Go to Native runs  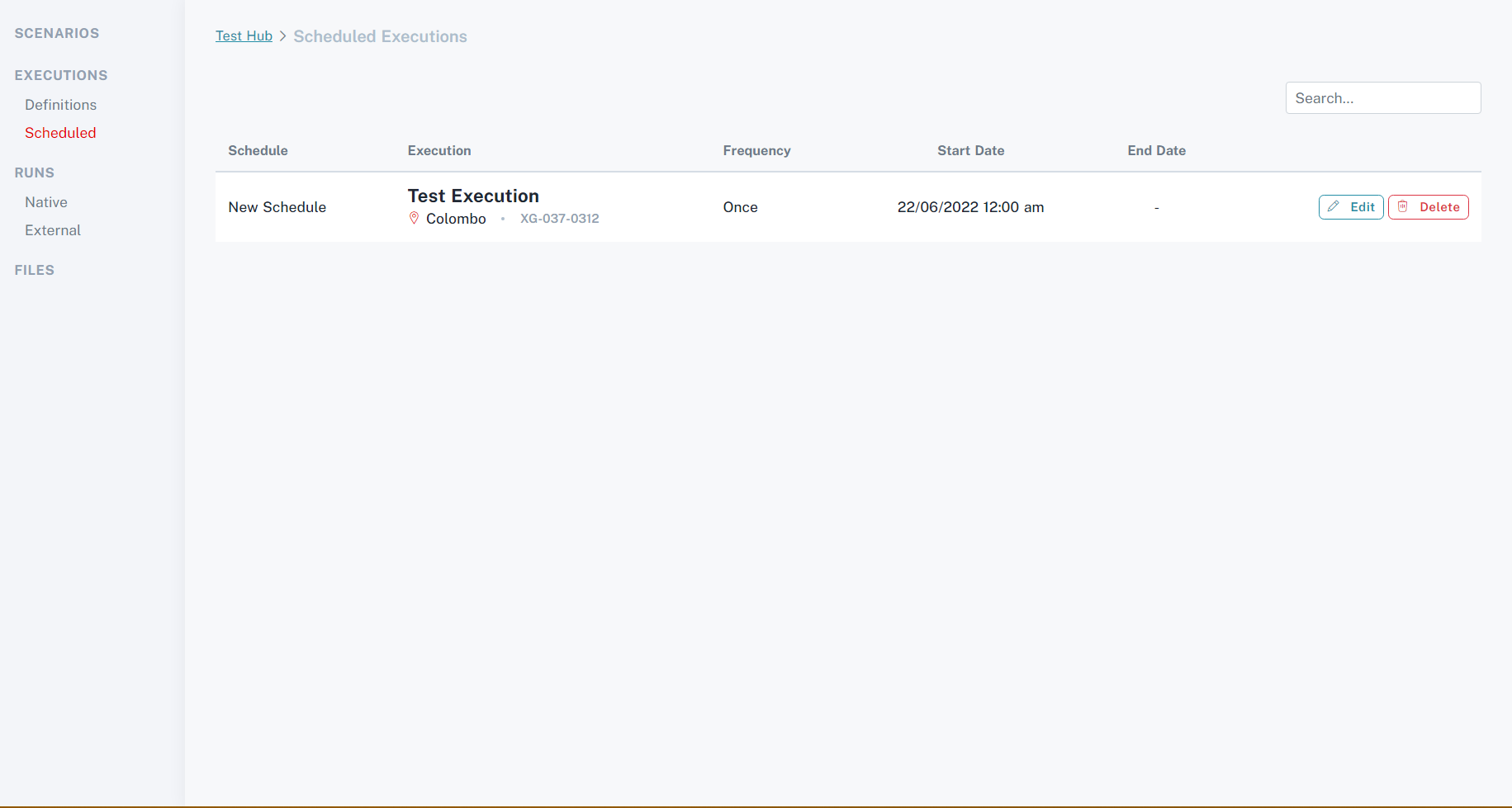coord(46,202)
